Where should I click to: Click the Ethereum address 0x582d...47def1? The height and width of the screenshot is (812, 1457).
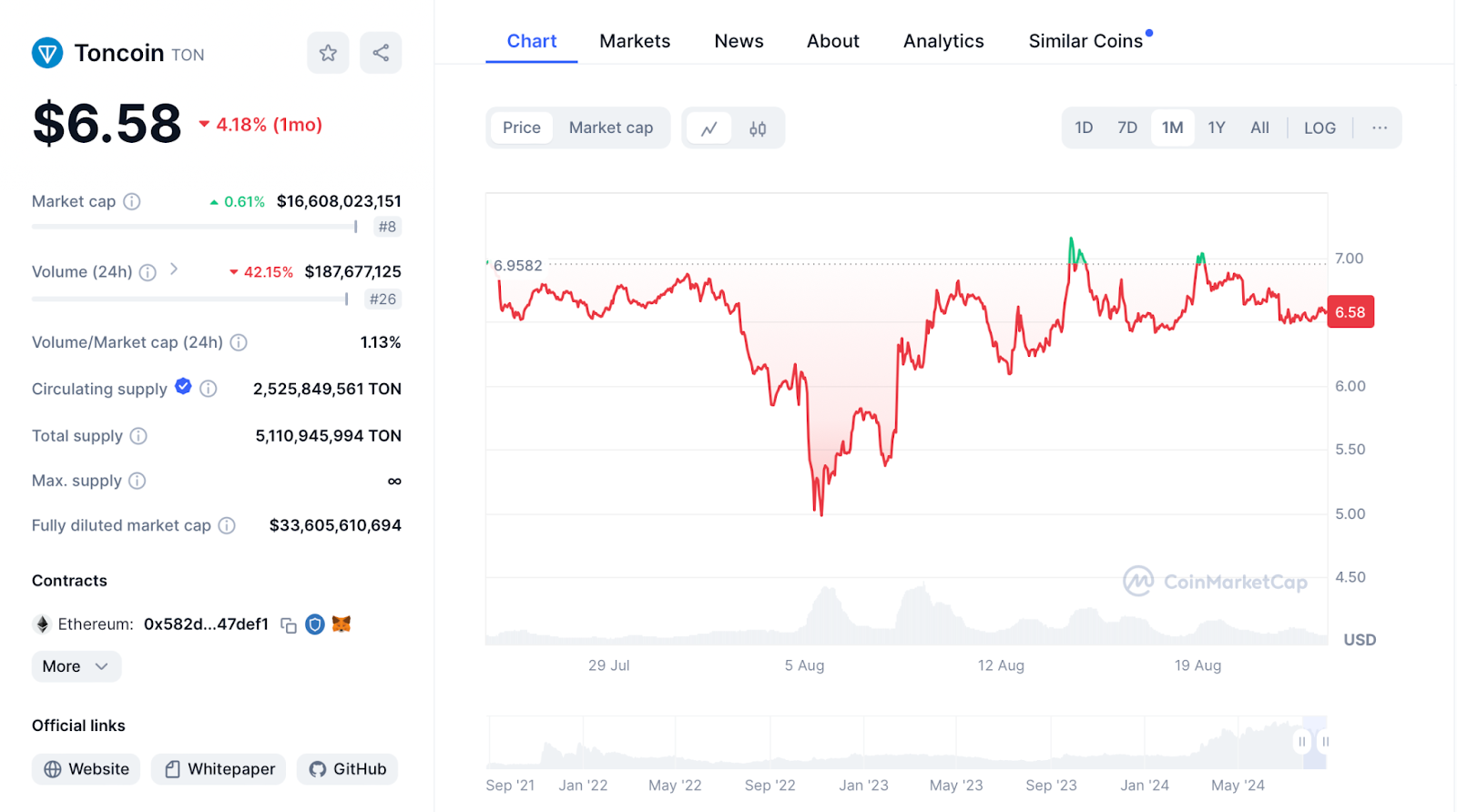click(206, 624)
